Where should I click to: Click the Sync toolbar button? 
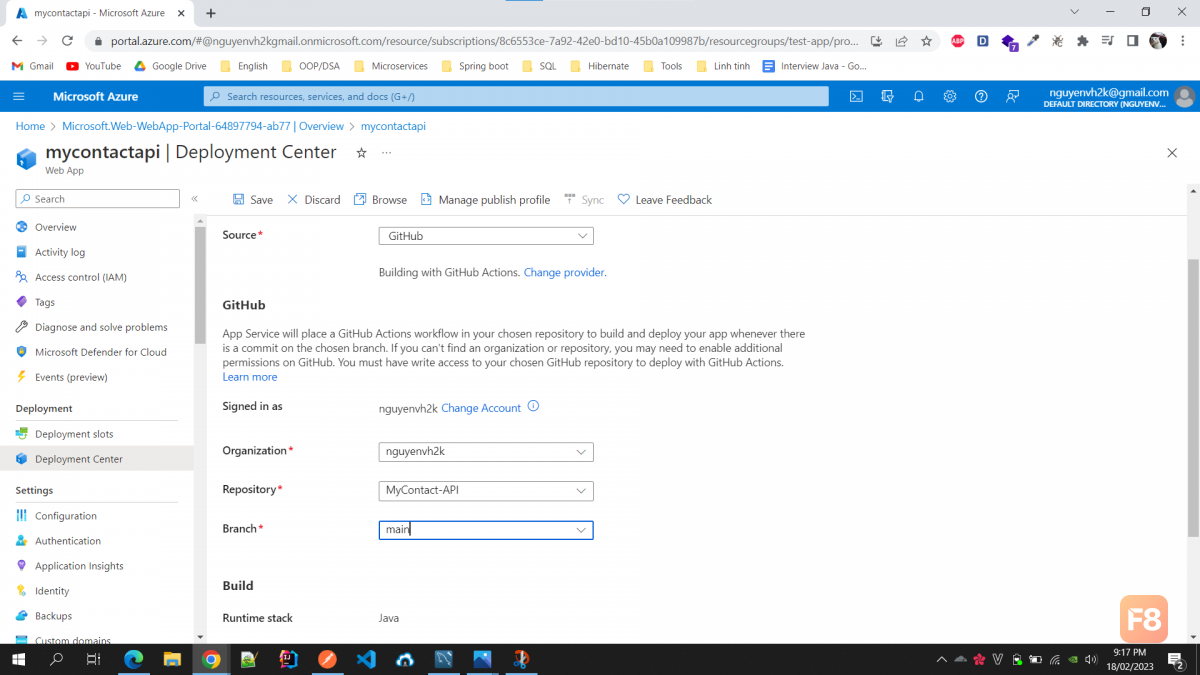[x=584, y=200]
